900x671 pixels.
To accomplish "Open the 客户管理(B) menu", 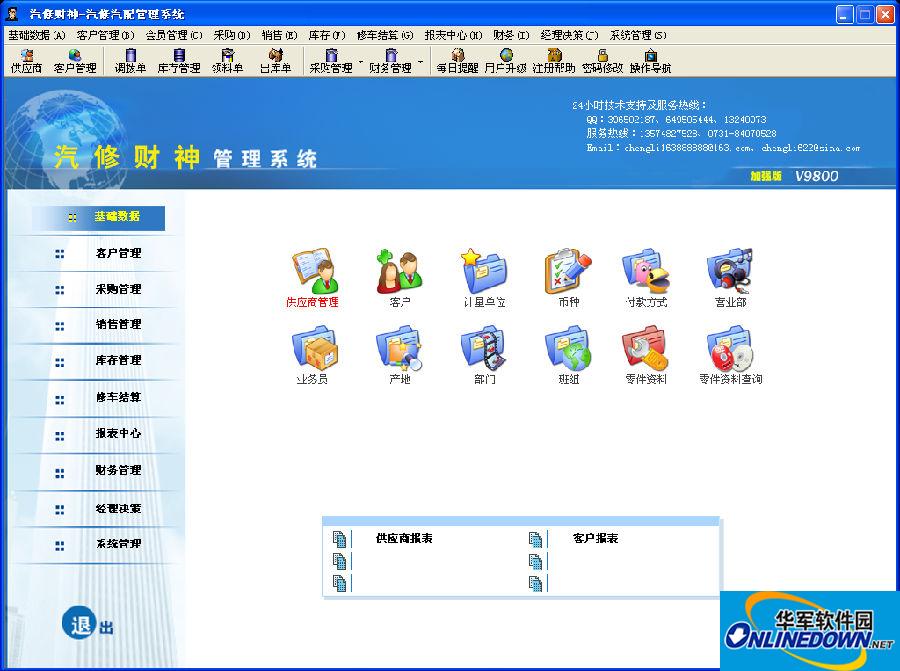I will pos(105,35).
